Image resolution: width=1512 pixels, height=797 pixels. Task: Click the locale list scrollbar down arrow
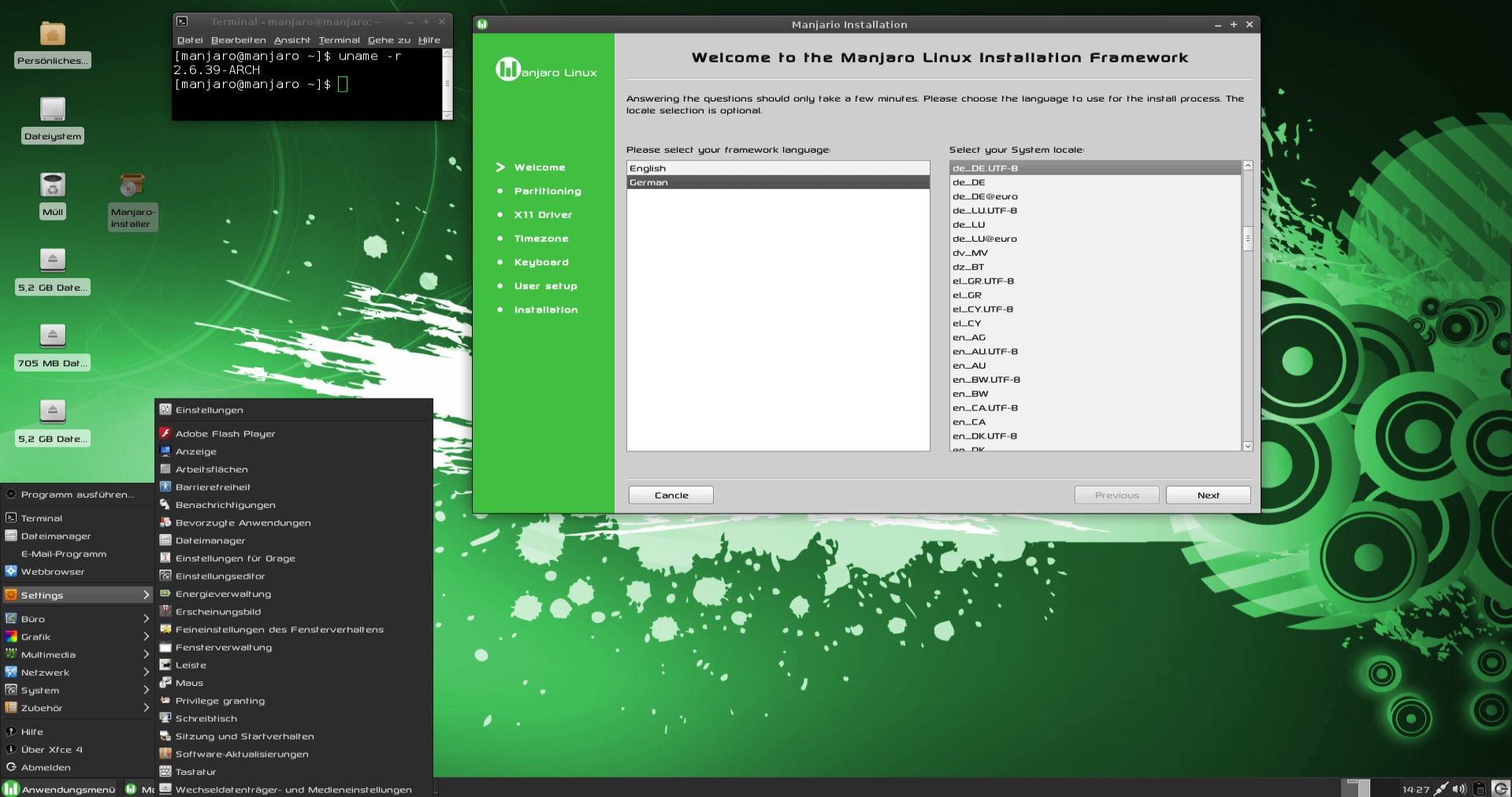click(1247, 446)
